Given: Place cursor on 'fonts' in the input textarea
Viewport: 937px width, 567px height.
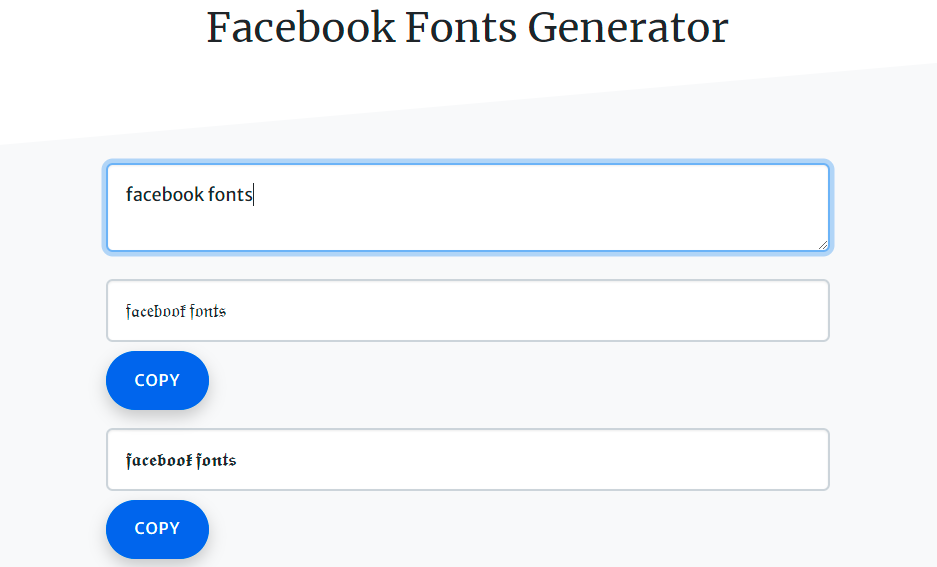Looking at the screenshot, I should point(230,194).
